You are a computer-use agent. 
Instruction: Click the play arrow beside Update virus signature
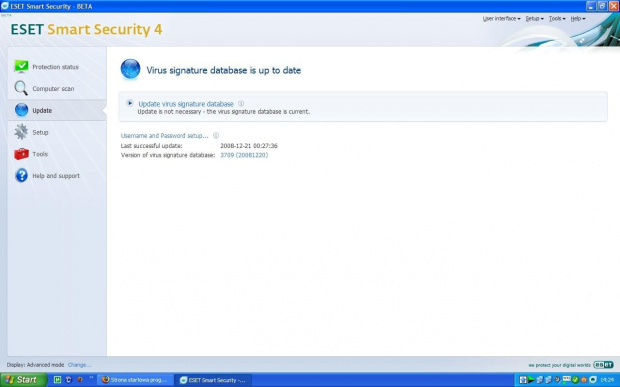(x=129, y=103)
